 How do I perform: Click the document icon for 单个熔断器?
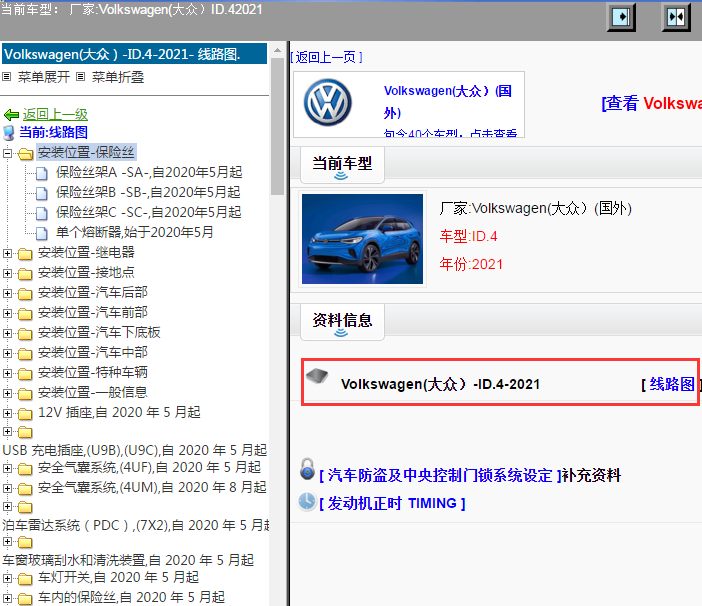(42, 233)
